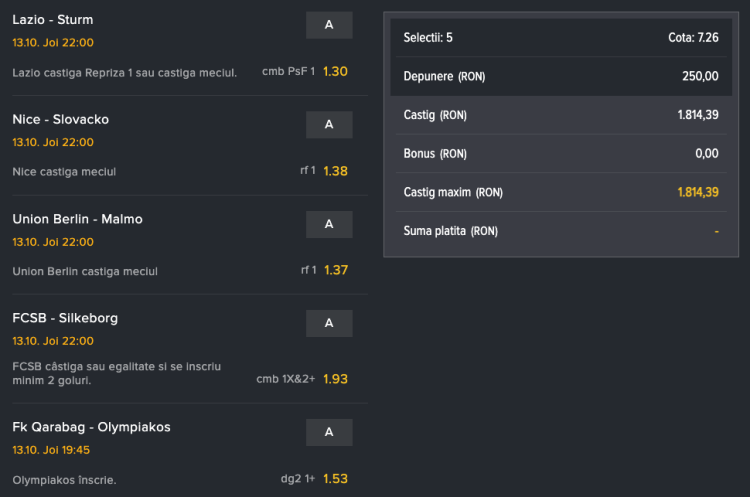The image size is (750, 497).
Task: Choose the 1.93 odds on FCSB selection
Action: (335, 379)
